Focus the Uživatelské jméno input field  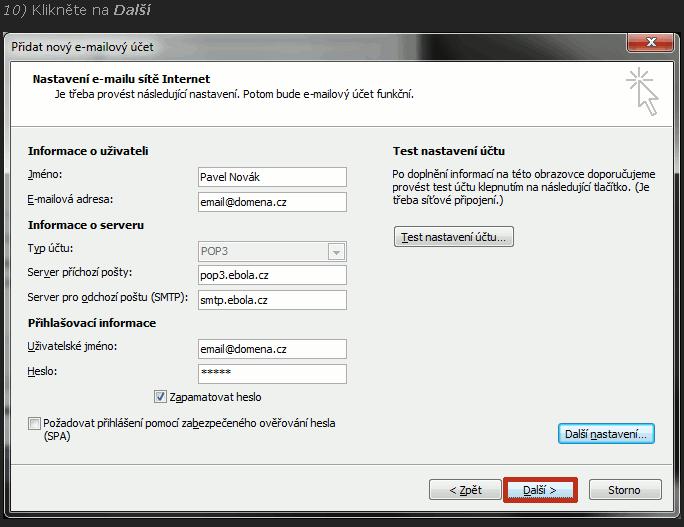tap(272, 349)
